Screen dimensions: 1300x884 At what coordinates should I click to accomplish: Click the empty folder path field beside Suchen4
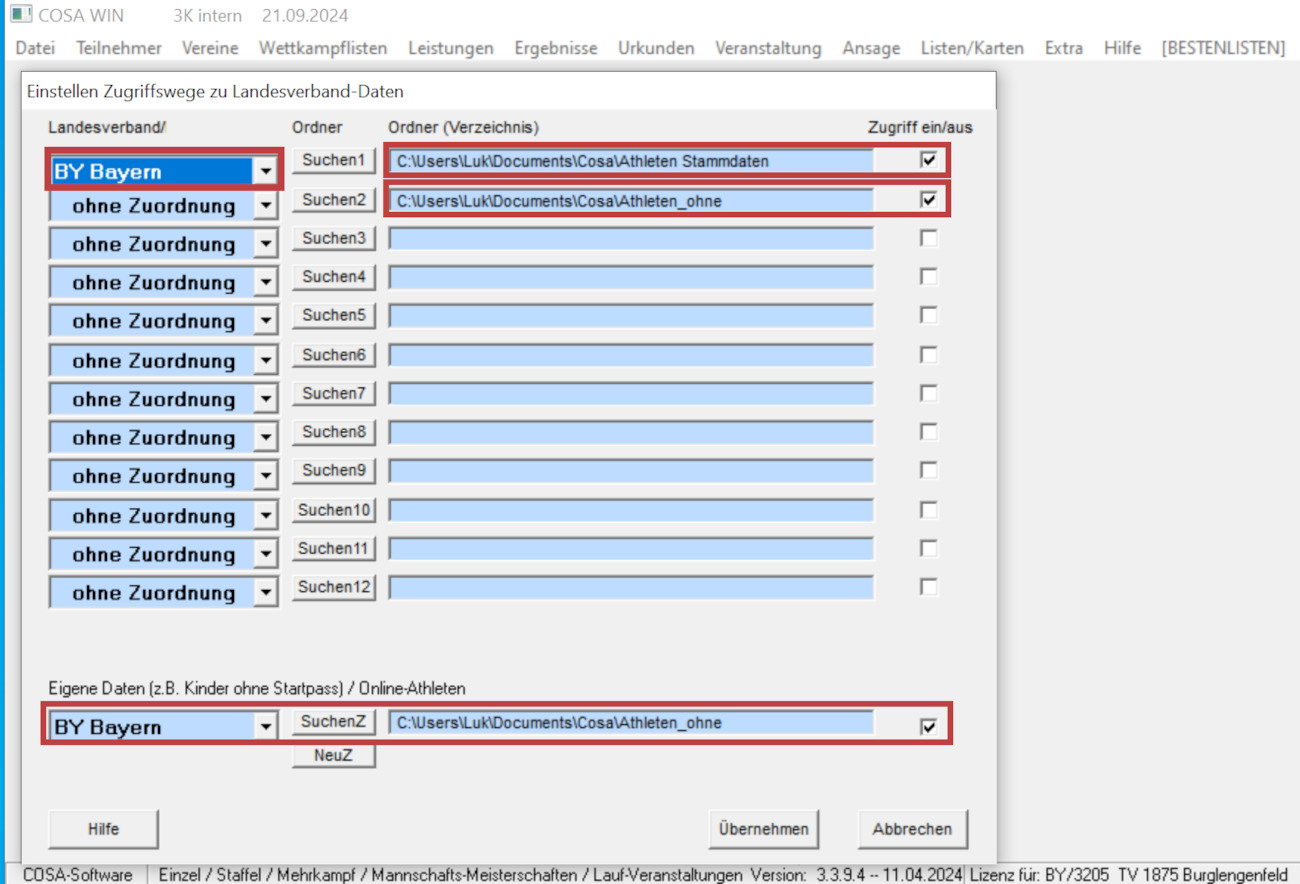631,277
